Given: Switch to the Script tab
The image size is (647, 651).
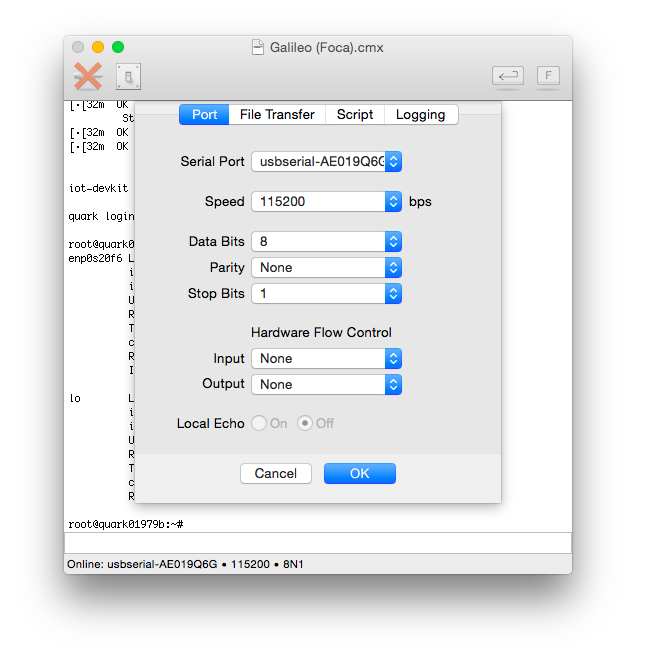Looking at the screenshot, I should point(355,115).
